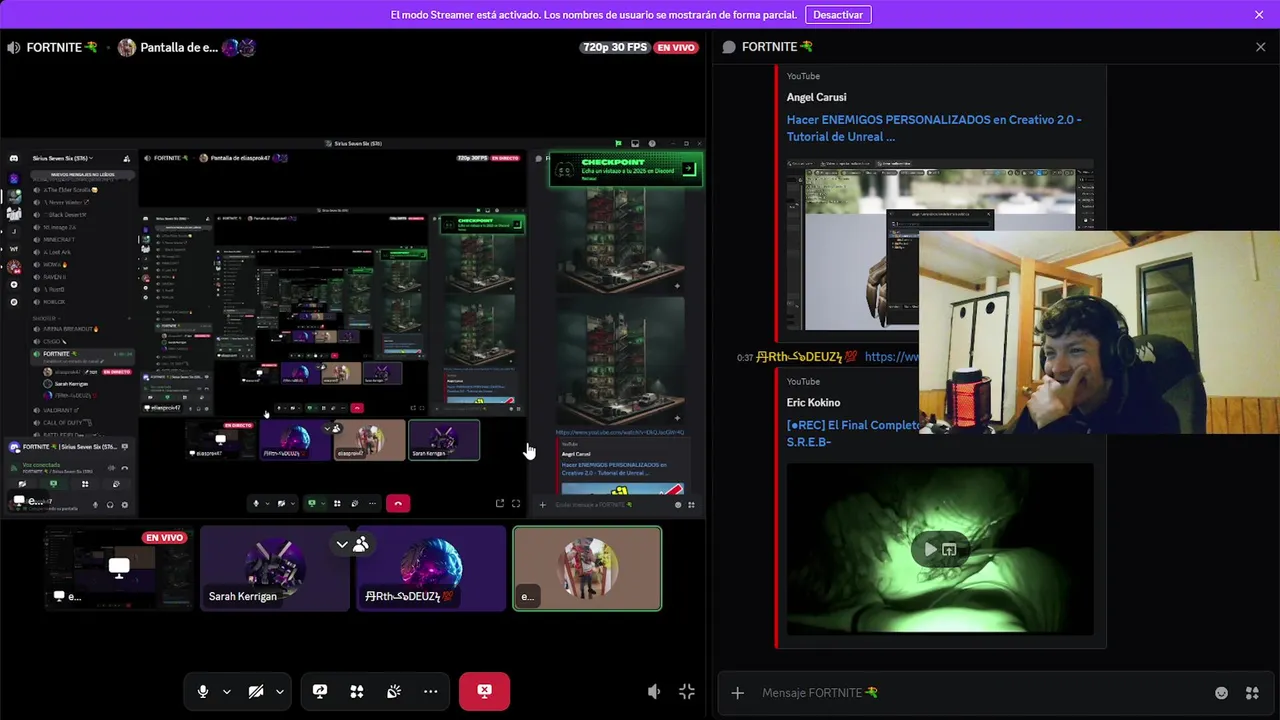Click the Pantalla de e... stream title

point(179,47)
